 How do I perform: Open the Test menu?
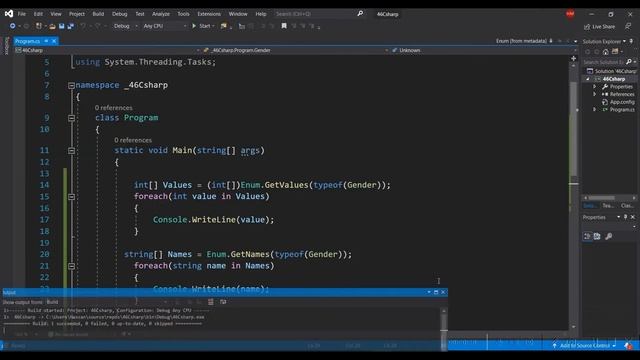point(140,14)
